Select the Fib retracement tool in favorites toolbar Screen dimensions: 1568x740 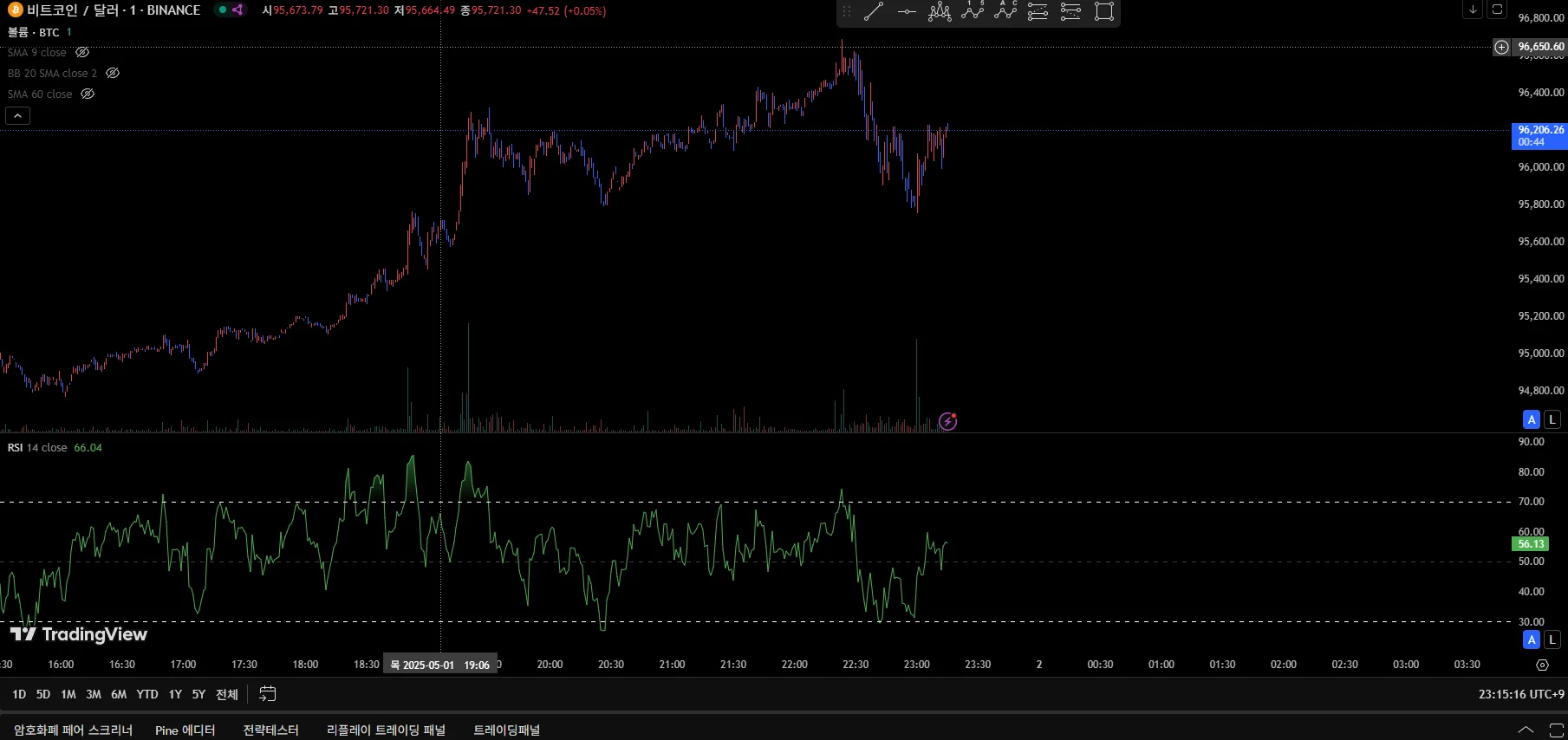[1038, 11]
